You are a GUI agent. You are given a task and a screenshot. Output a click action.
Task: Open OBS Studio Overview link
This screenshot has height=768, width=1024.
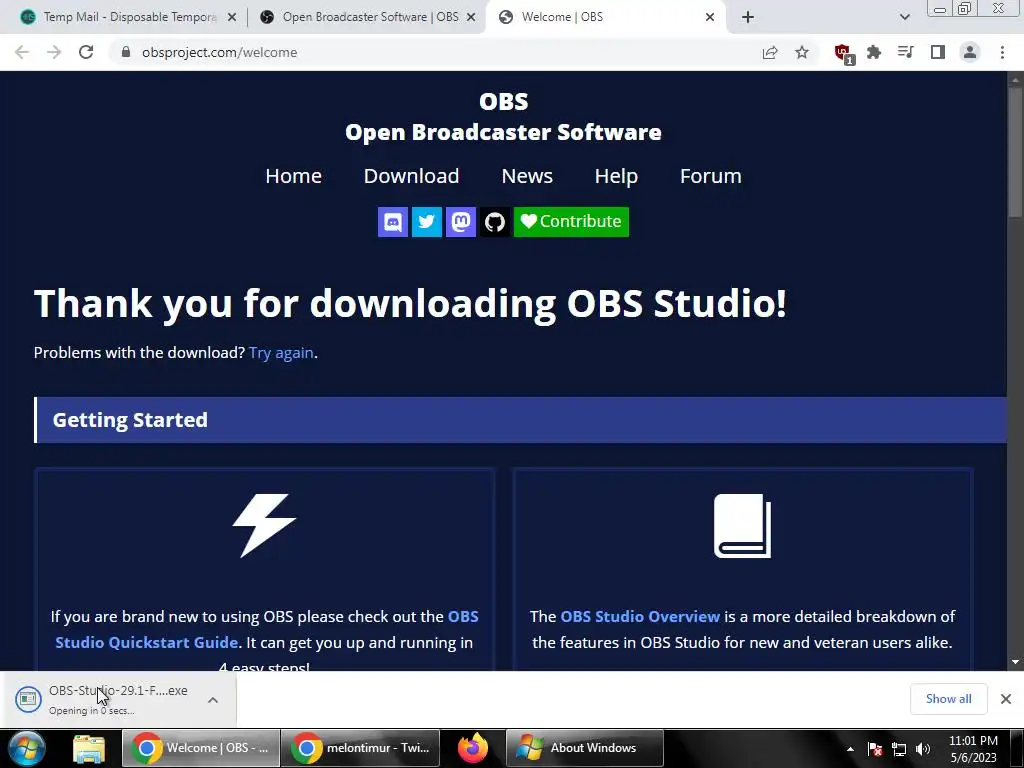point(640,616)
